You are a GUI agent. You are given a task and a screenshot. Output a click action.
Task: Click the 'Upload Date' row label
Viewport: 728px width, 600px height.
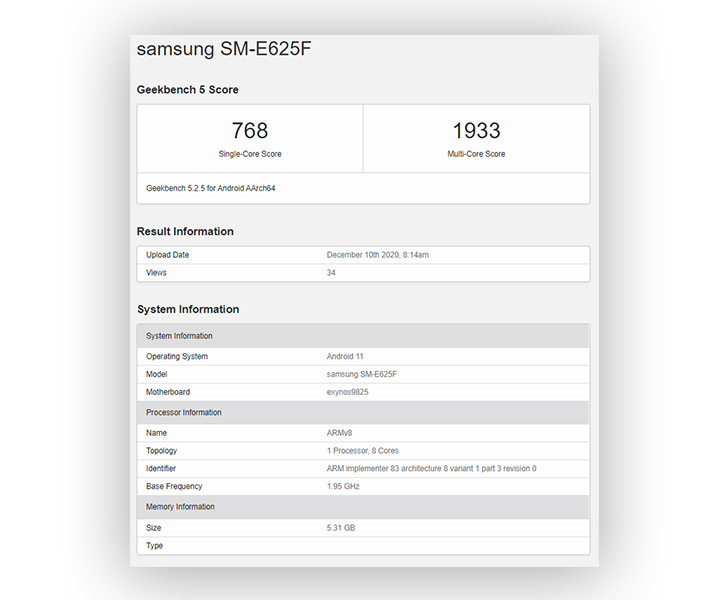(168, 255)
